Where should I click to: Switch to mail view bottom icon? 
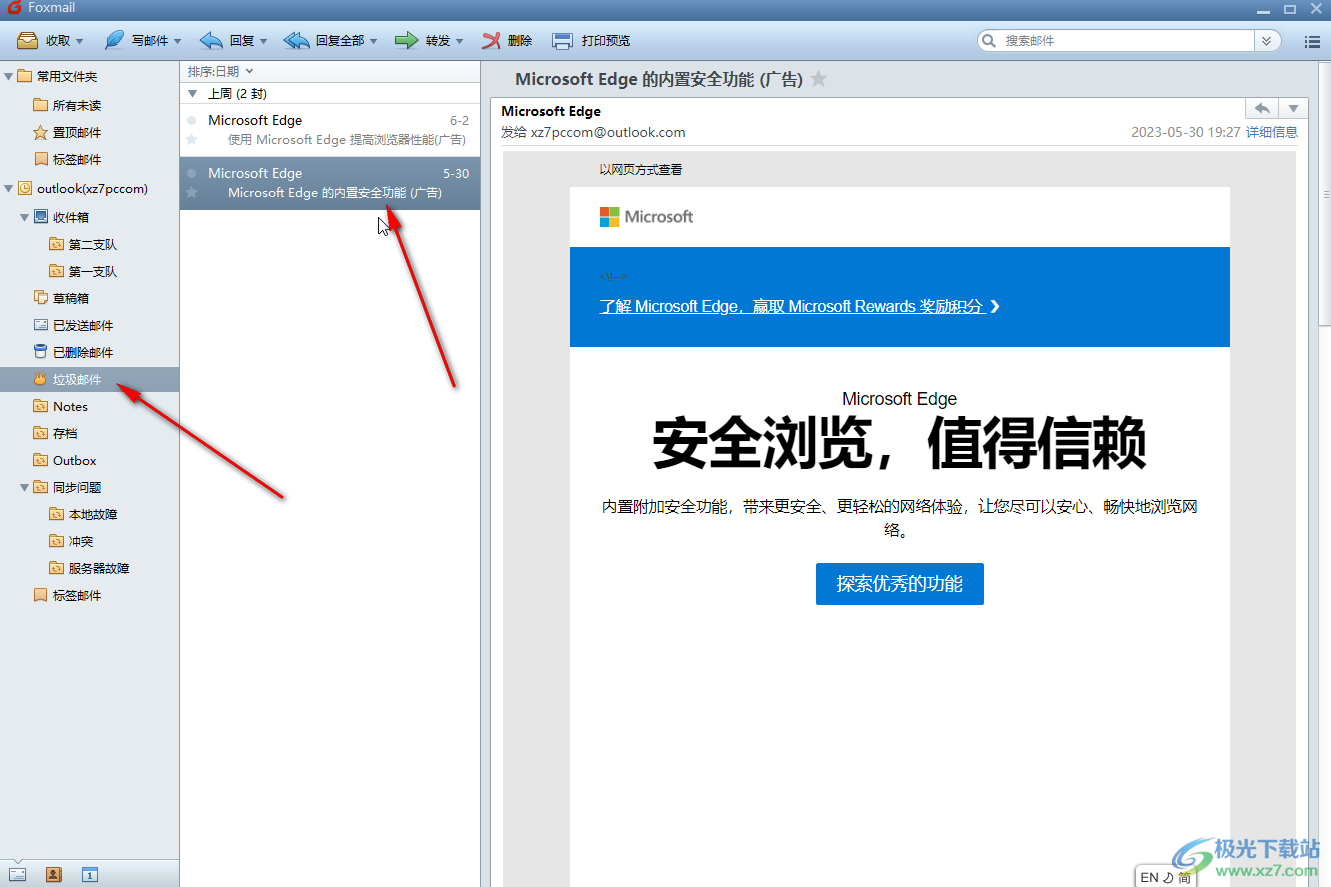pos(17,874)
